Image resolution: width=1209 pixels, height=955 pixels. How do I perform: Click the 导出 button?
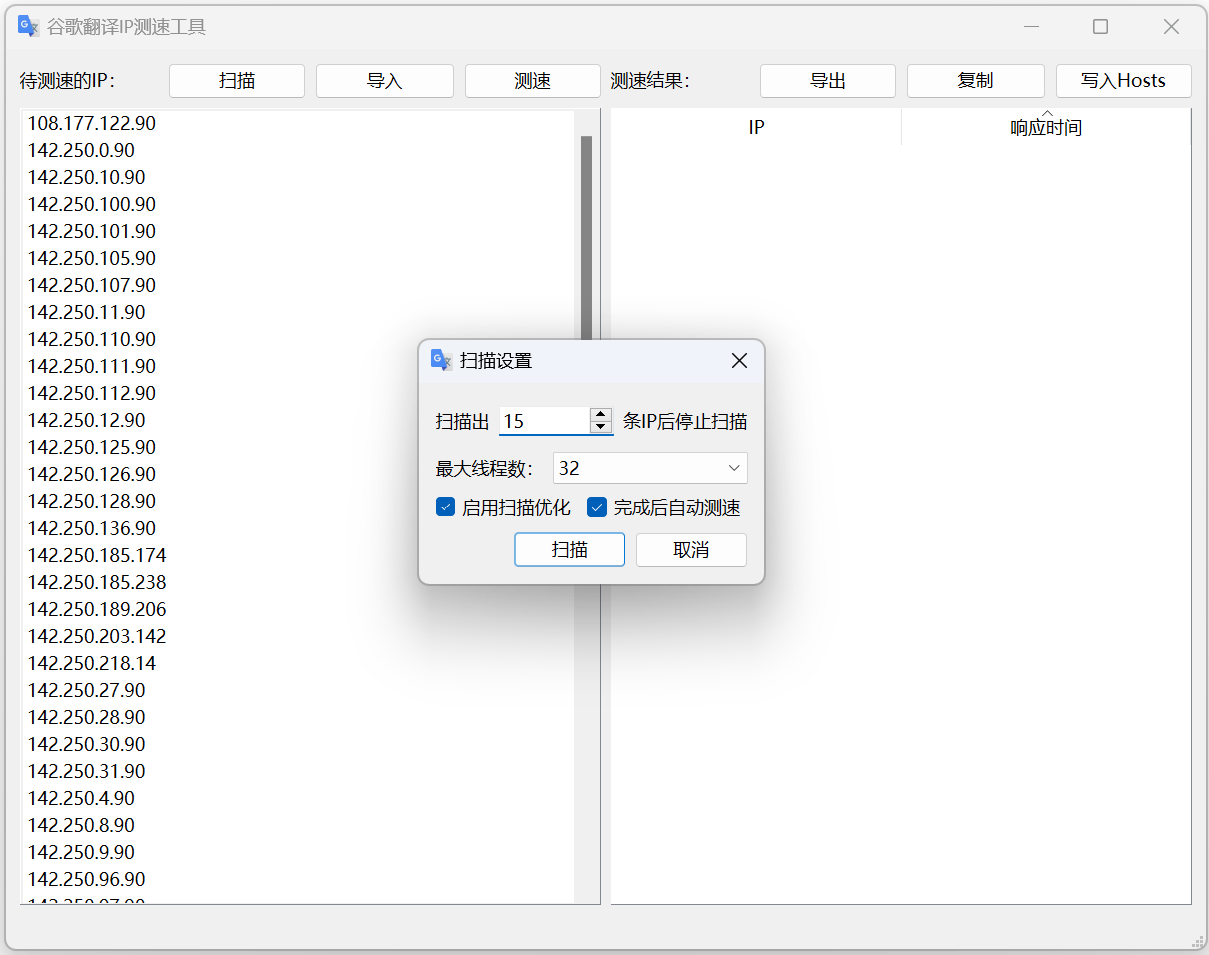[828, 81]
